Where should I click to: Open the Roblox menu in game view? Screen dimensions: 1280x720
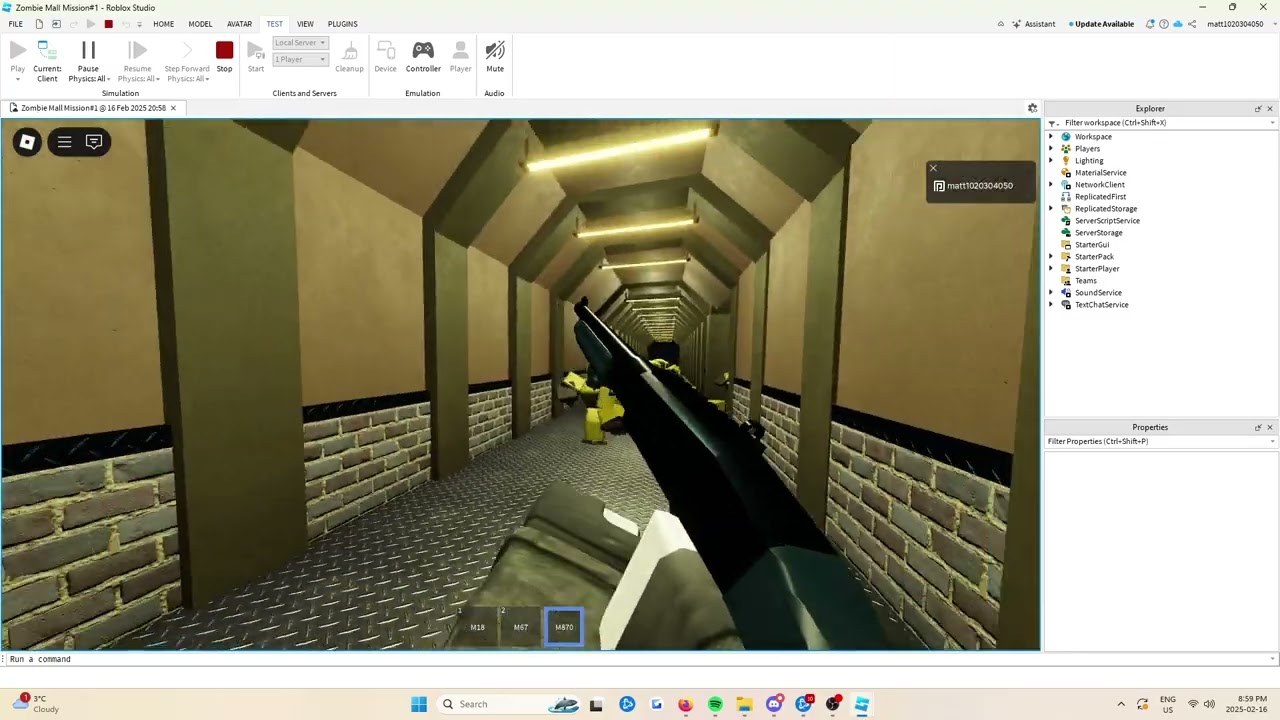[x=27, y=142]
